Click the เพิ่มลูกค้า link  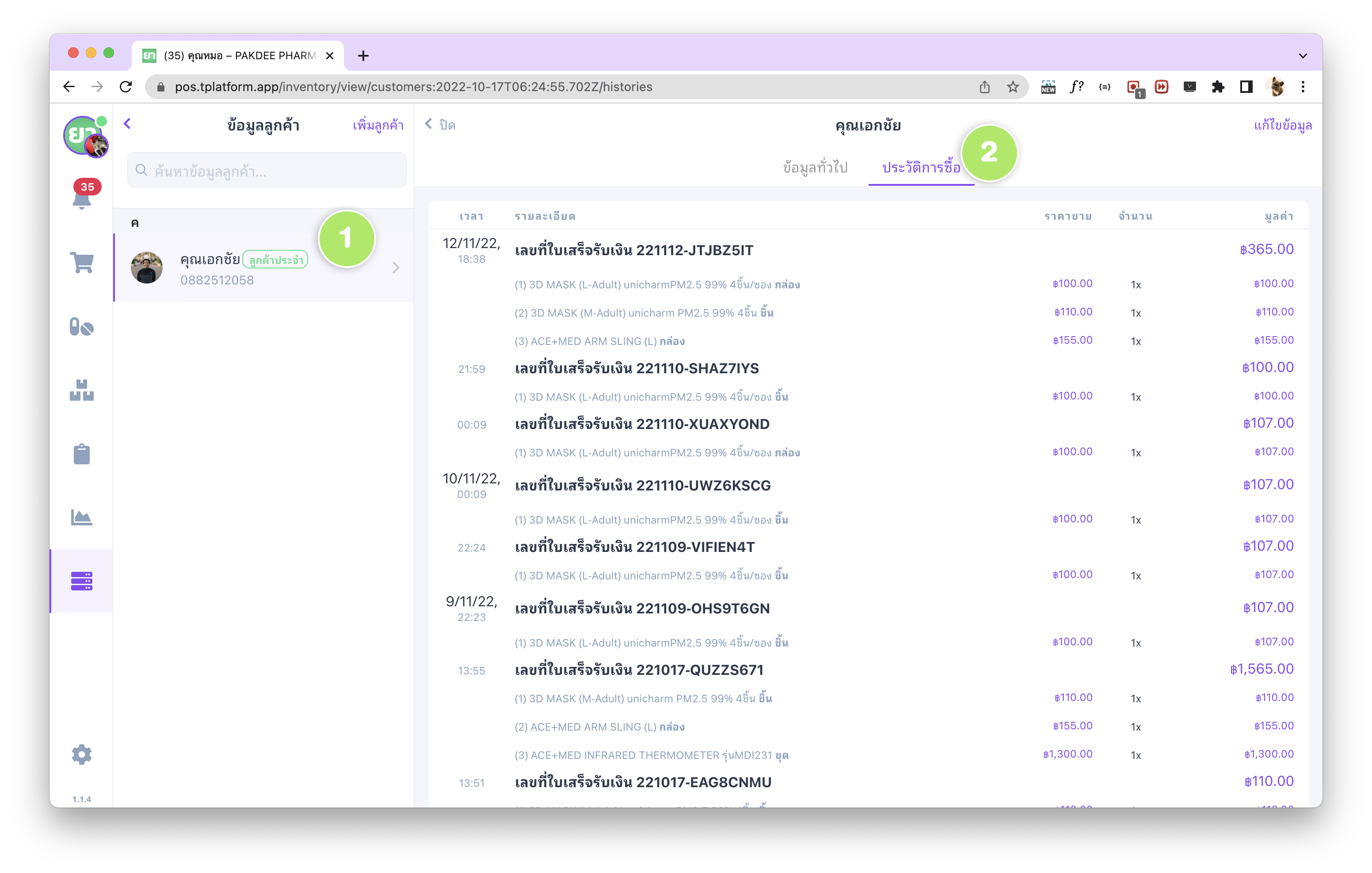click(x=378, y=125)
